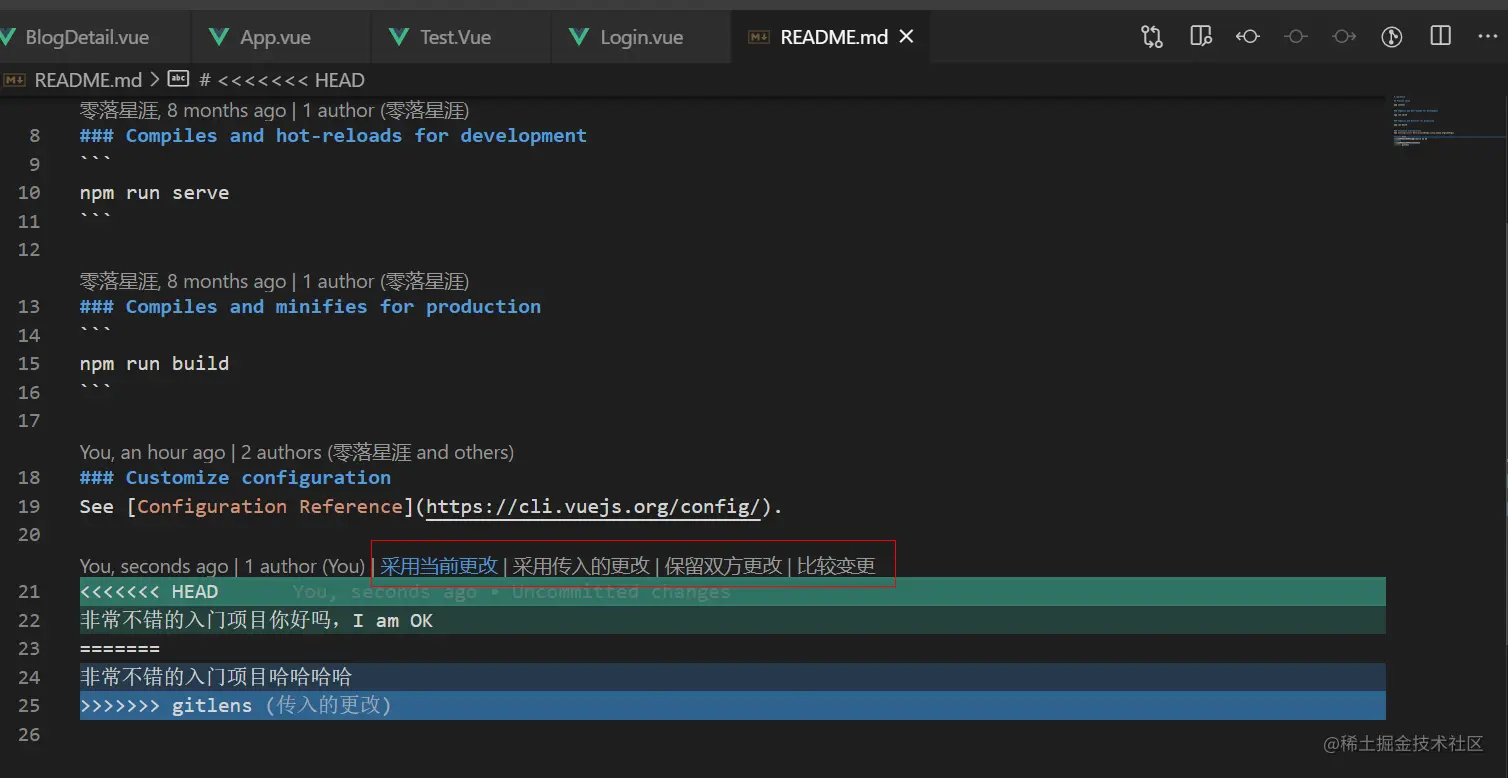The image size is (1508, 778).
Task: Accept incoming change (采用传入的更改)
Action: 581,566
